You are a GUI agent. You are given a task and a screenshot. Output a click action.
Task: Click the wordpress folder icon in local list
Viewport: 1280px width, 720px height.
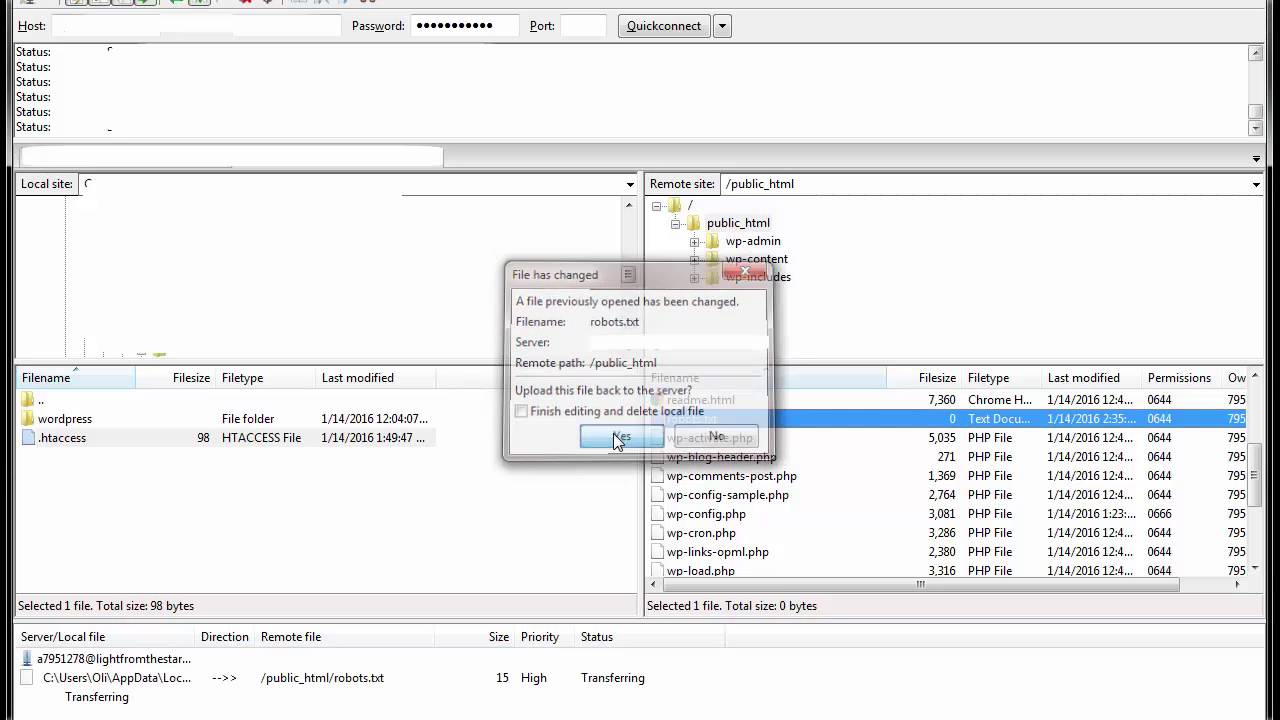(28, 419)
